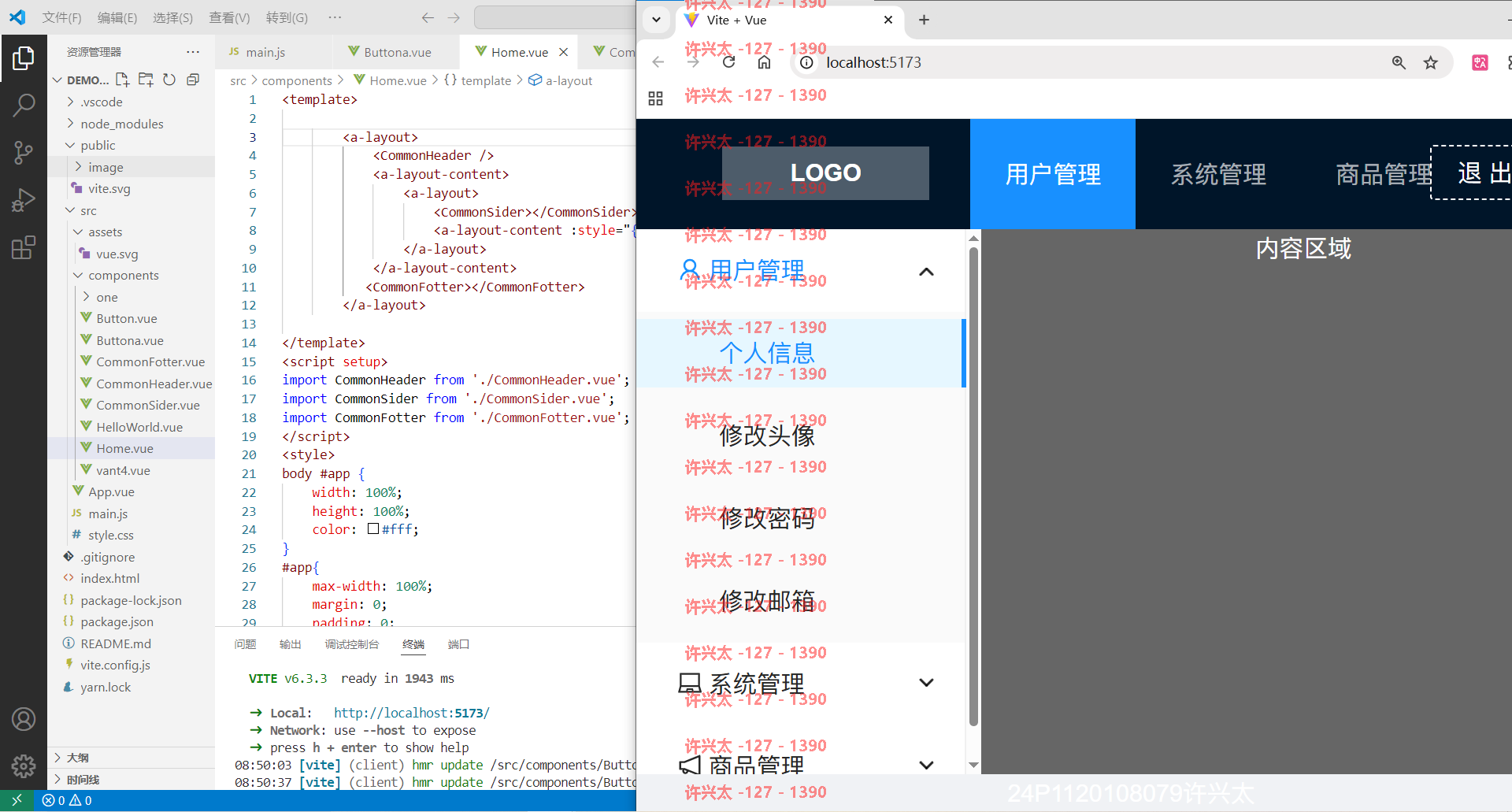Open Run and Debug view
1512x812 pixels.
[x=24, y=200]
